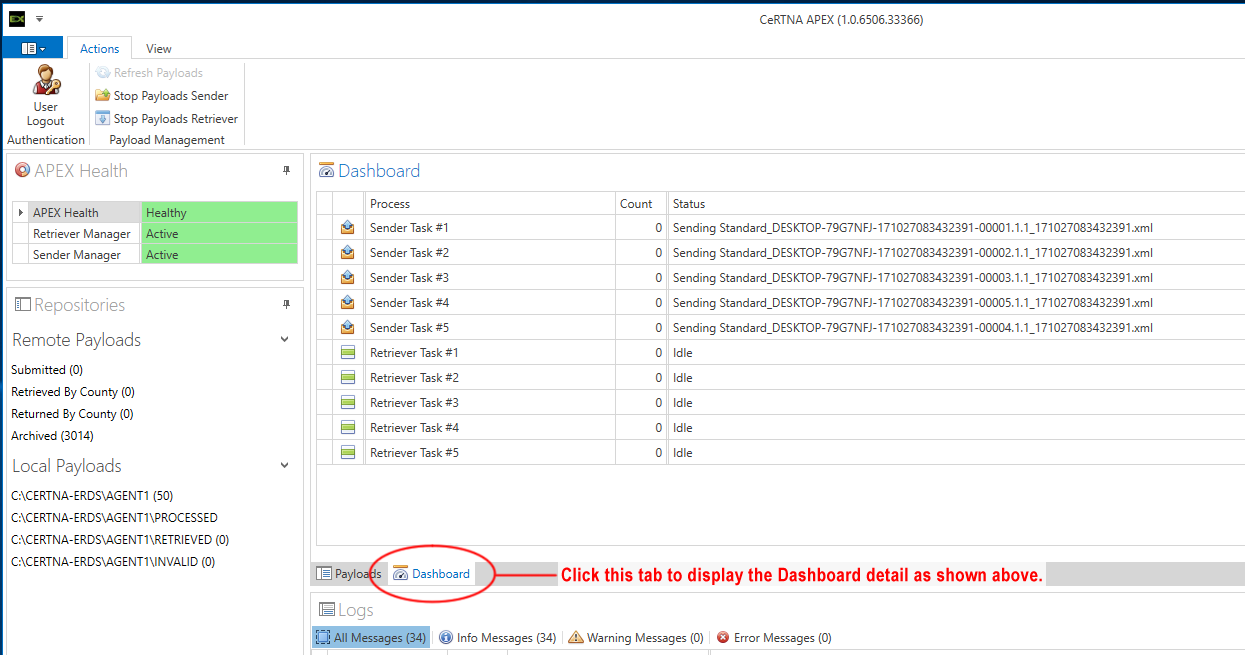Screen dimensions: 1245x655
Task: Pin the Repositories panel
Action: (x=286, y=305)
